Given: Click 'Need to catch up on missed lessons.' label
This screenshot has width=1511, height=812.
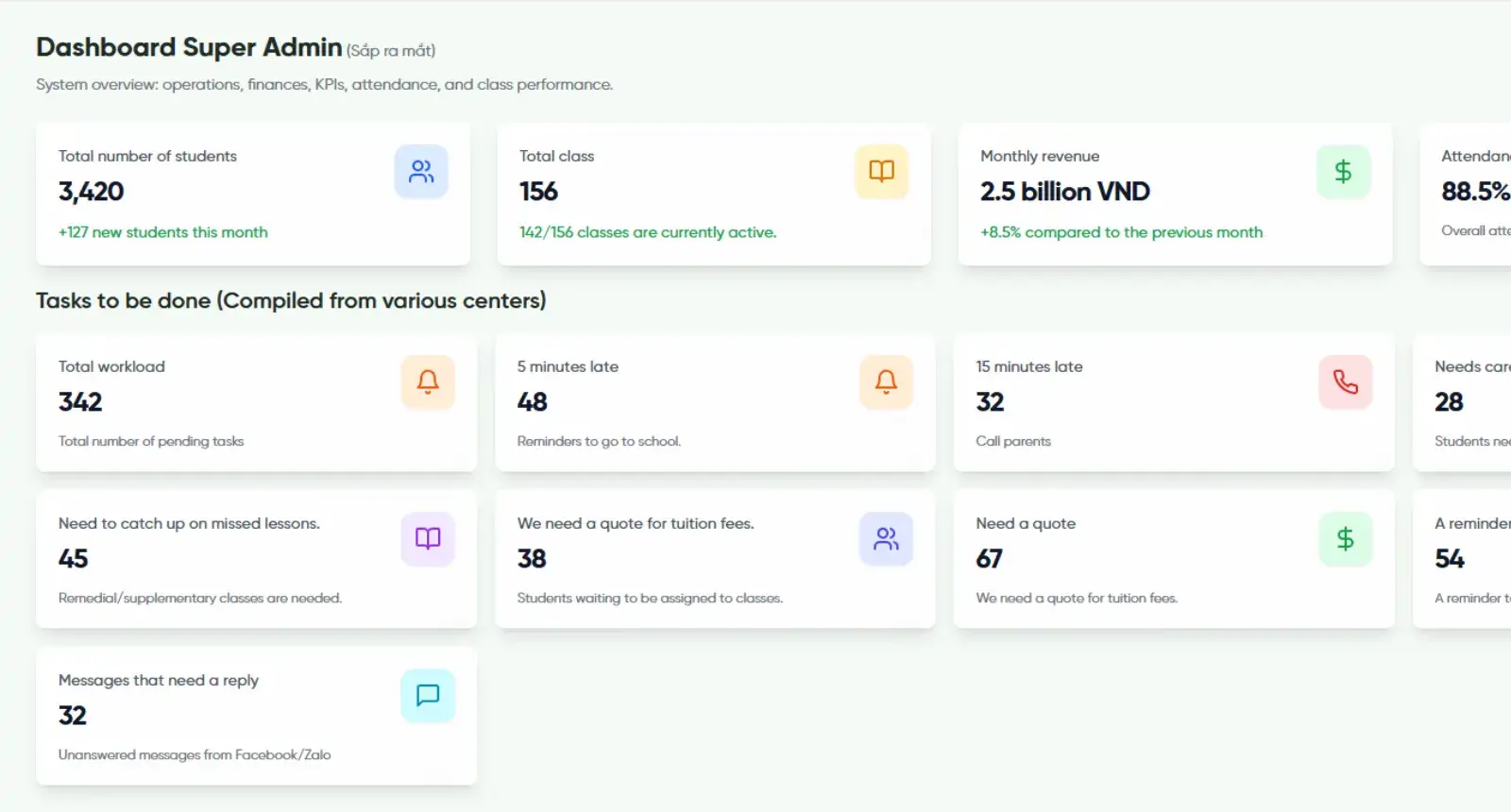Looking at the screenshot, I should 189,523.
